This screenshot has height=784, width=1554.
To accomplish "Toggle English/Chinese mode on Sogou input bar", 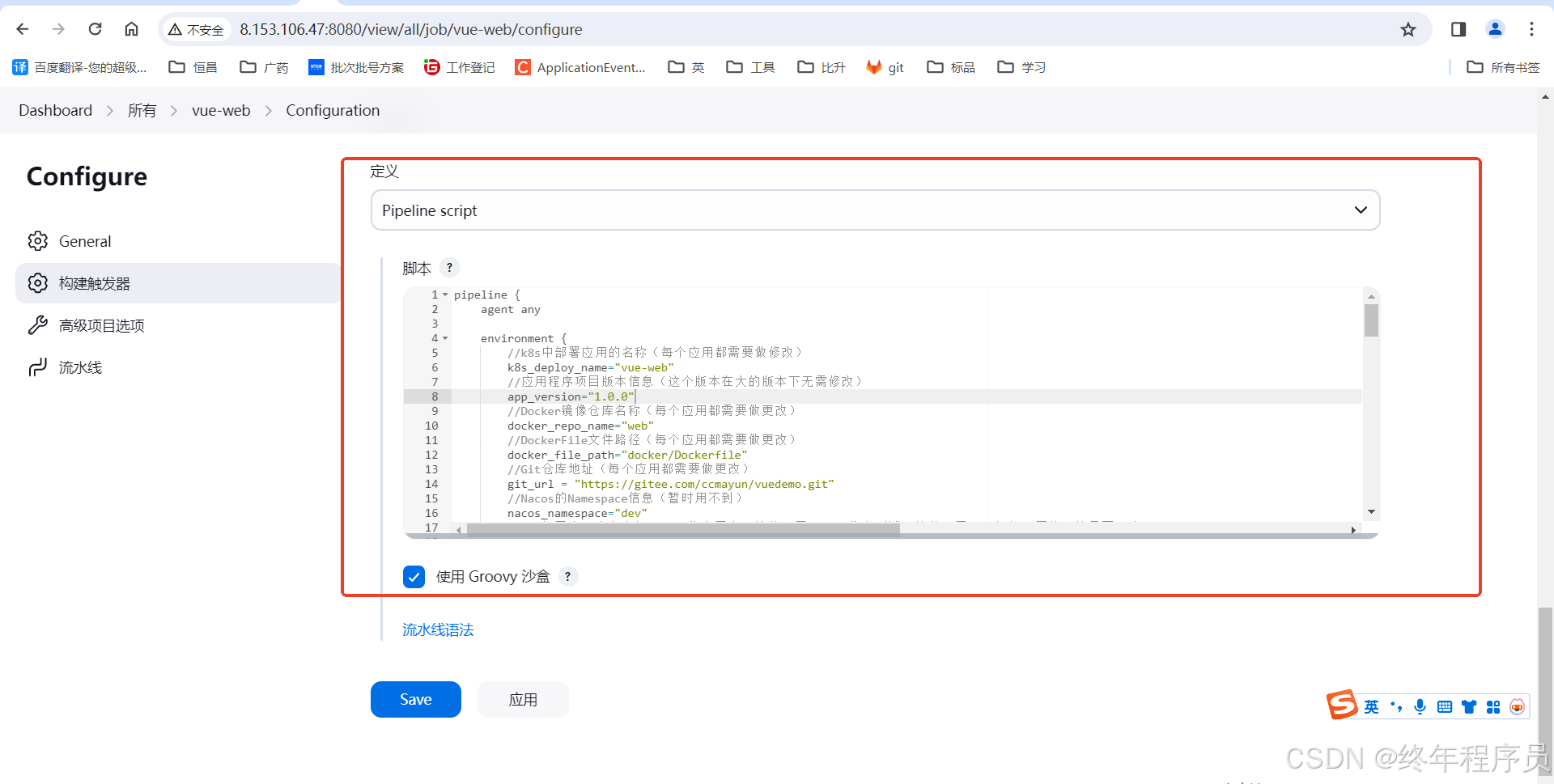I will (1371, 706).
